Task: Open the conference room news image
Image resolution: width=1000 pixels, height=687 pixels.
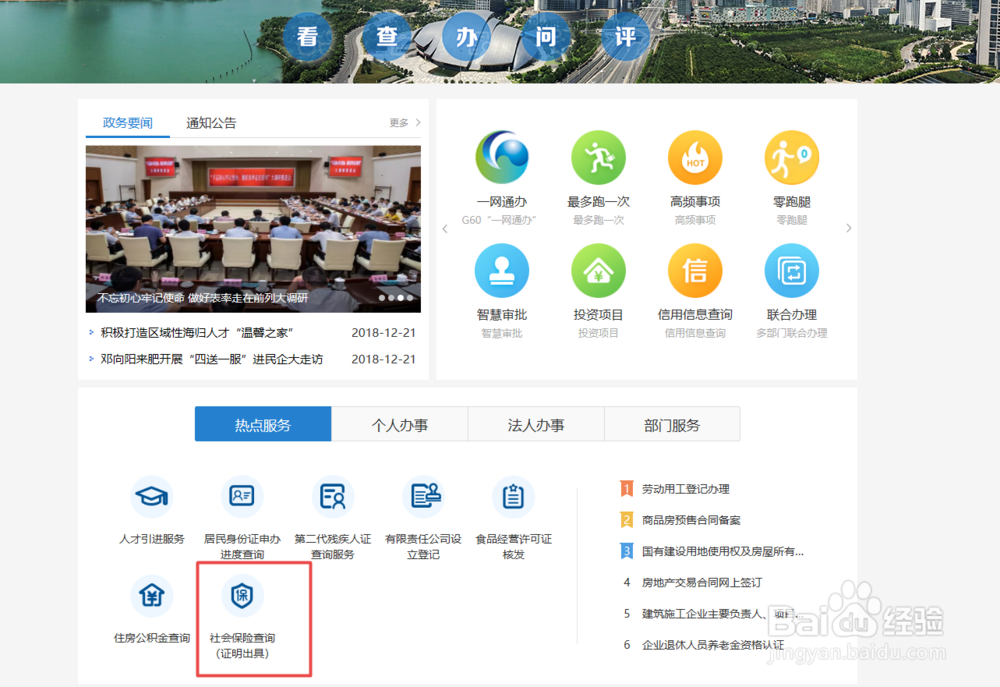Action: [253, 229]
